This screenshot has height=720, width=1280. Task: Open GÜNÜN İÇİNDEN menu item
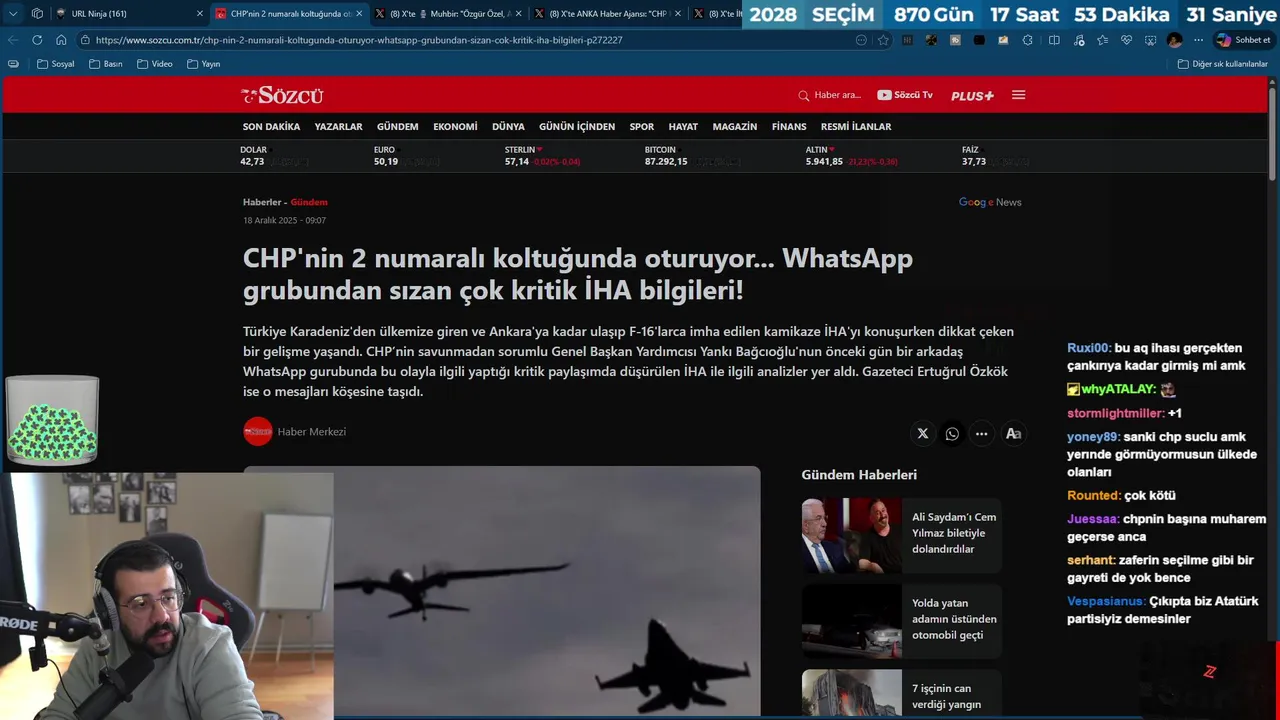pyautogui.click(x=577, y=127)
